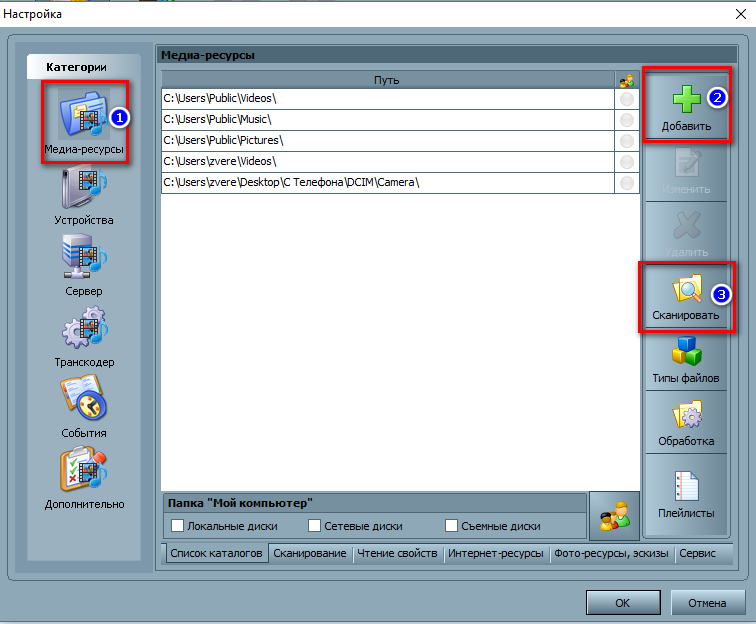Select the C:\Users\Public\Videos\ path
This screenshot has height=624, width=756.
click(388, 99)
